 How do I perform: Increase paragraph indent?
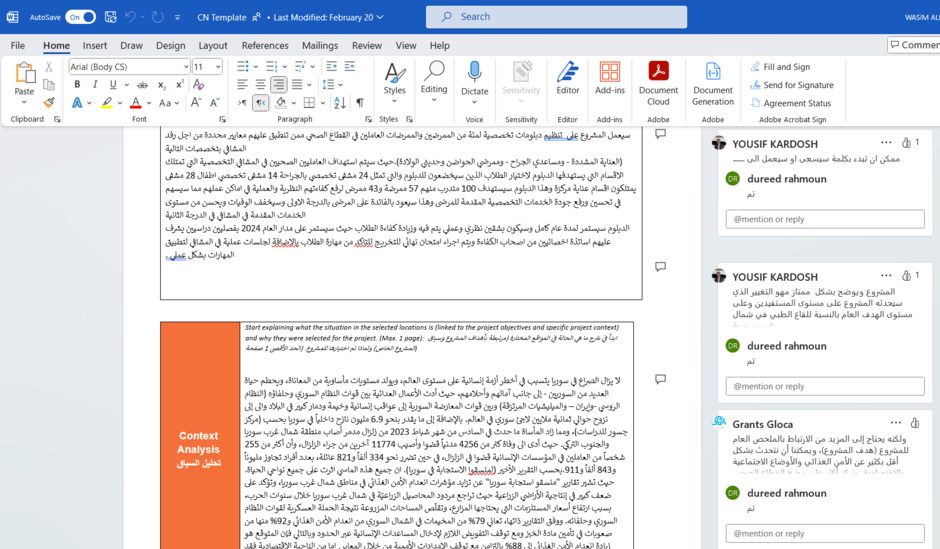[x=350, y=66]
